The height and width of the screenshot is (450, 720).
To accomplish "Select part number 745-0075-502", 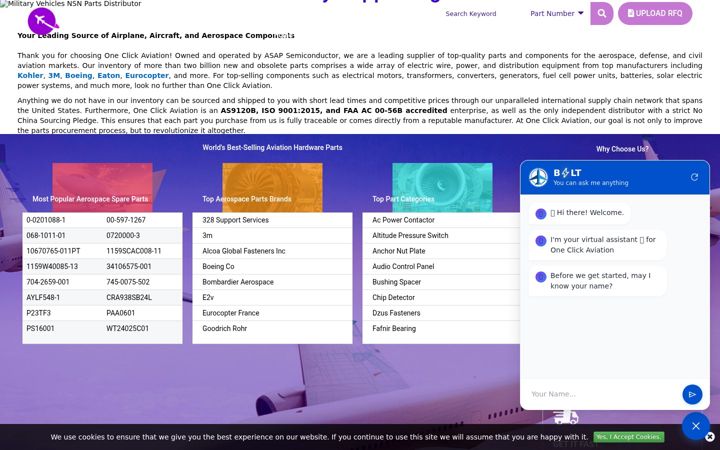I will [128, 282].
